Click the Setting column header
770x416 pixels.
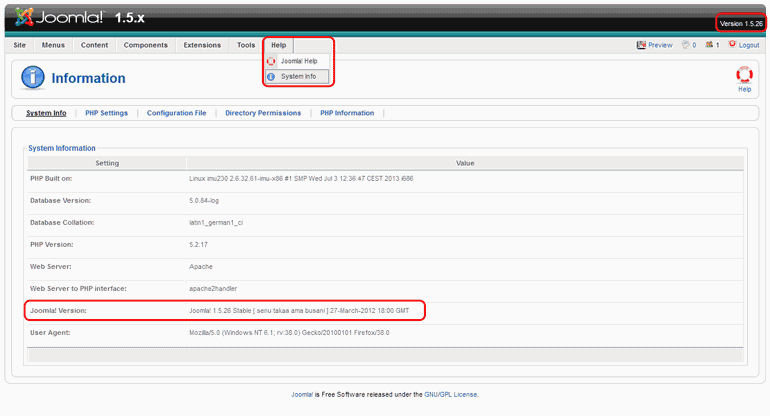[x=107, y=163]
